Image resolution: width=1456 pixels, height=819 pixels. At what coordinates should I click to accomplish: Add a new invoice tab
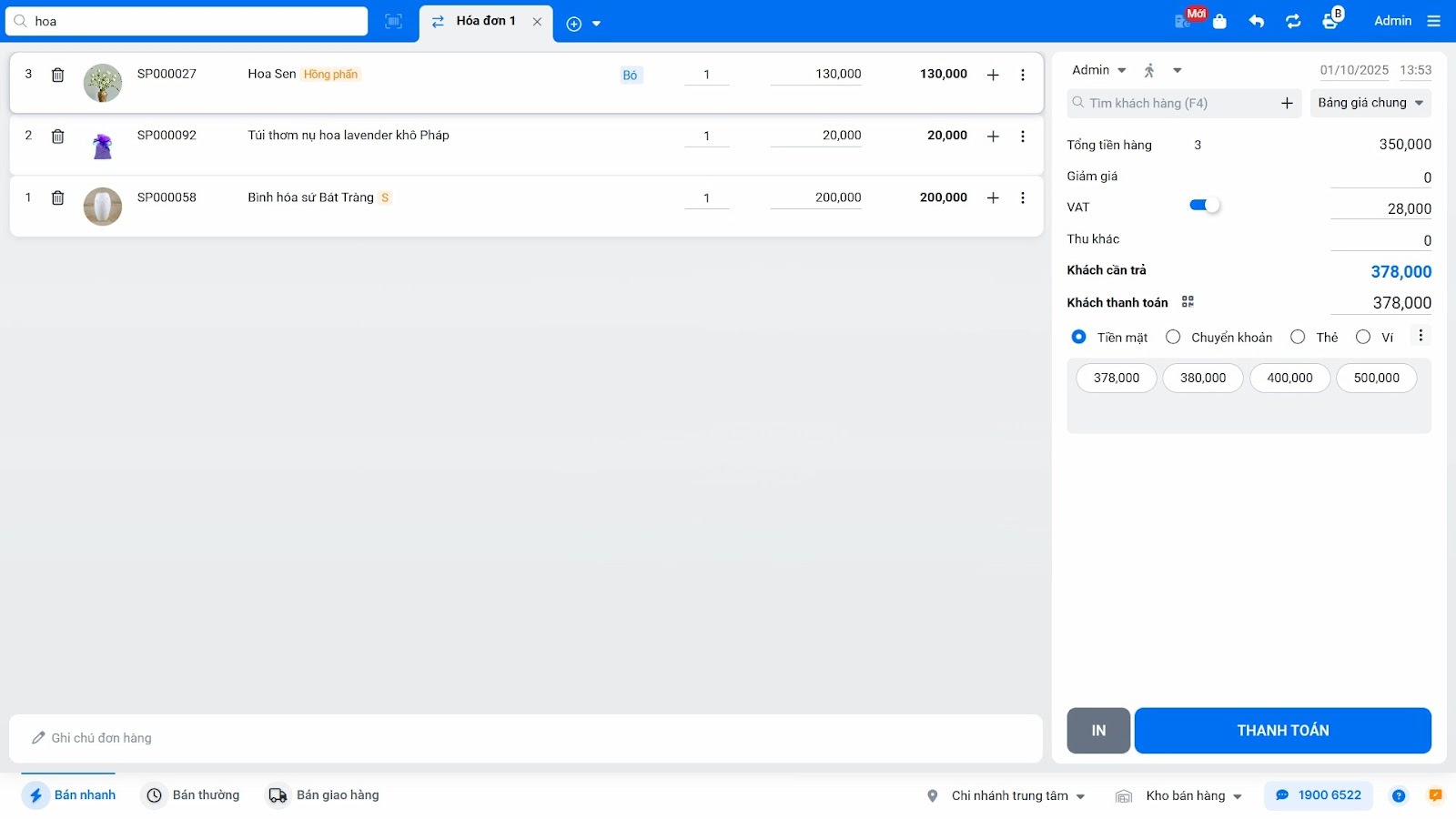tap(574, 24)
